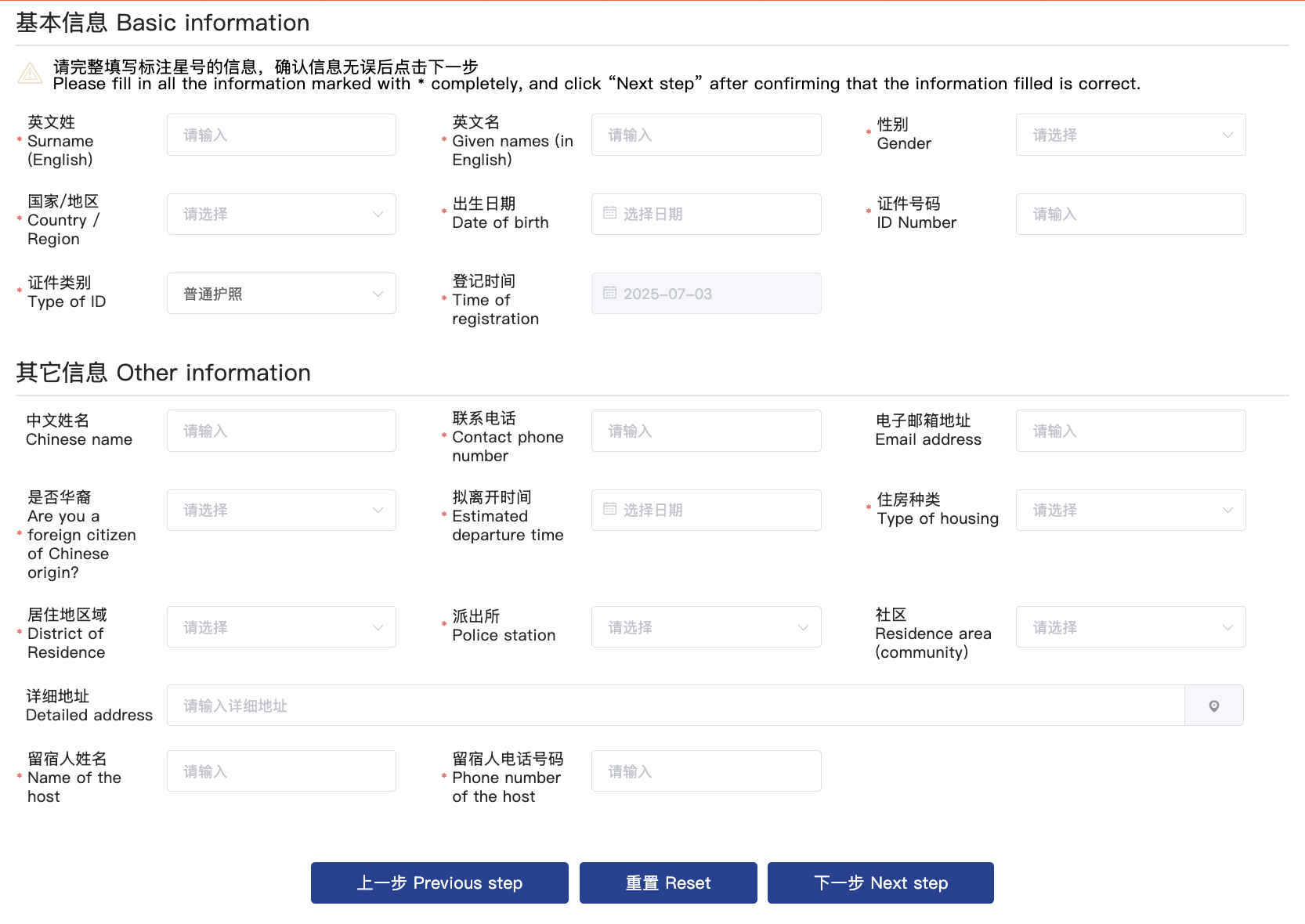Click the Email address input field
This screenshot has height=924, width=1305.
1130,431
